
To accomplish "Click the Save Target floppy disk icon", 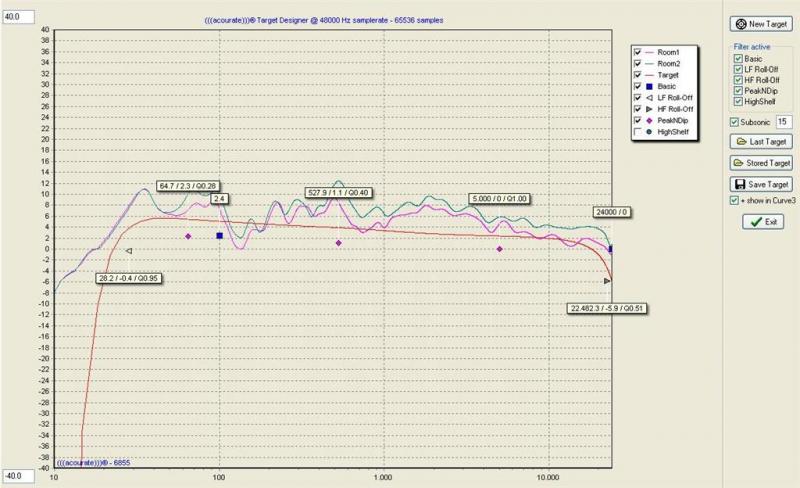I will tap(740, 184).
